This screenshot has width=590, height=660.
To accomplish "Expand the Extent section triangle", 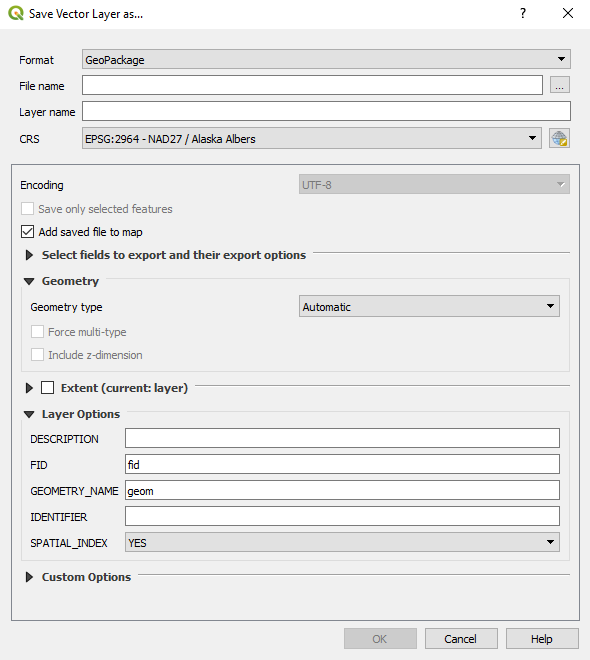I will (x=29, y=388).
